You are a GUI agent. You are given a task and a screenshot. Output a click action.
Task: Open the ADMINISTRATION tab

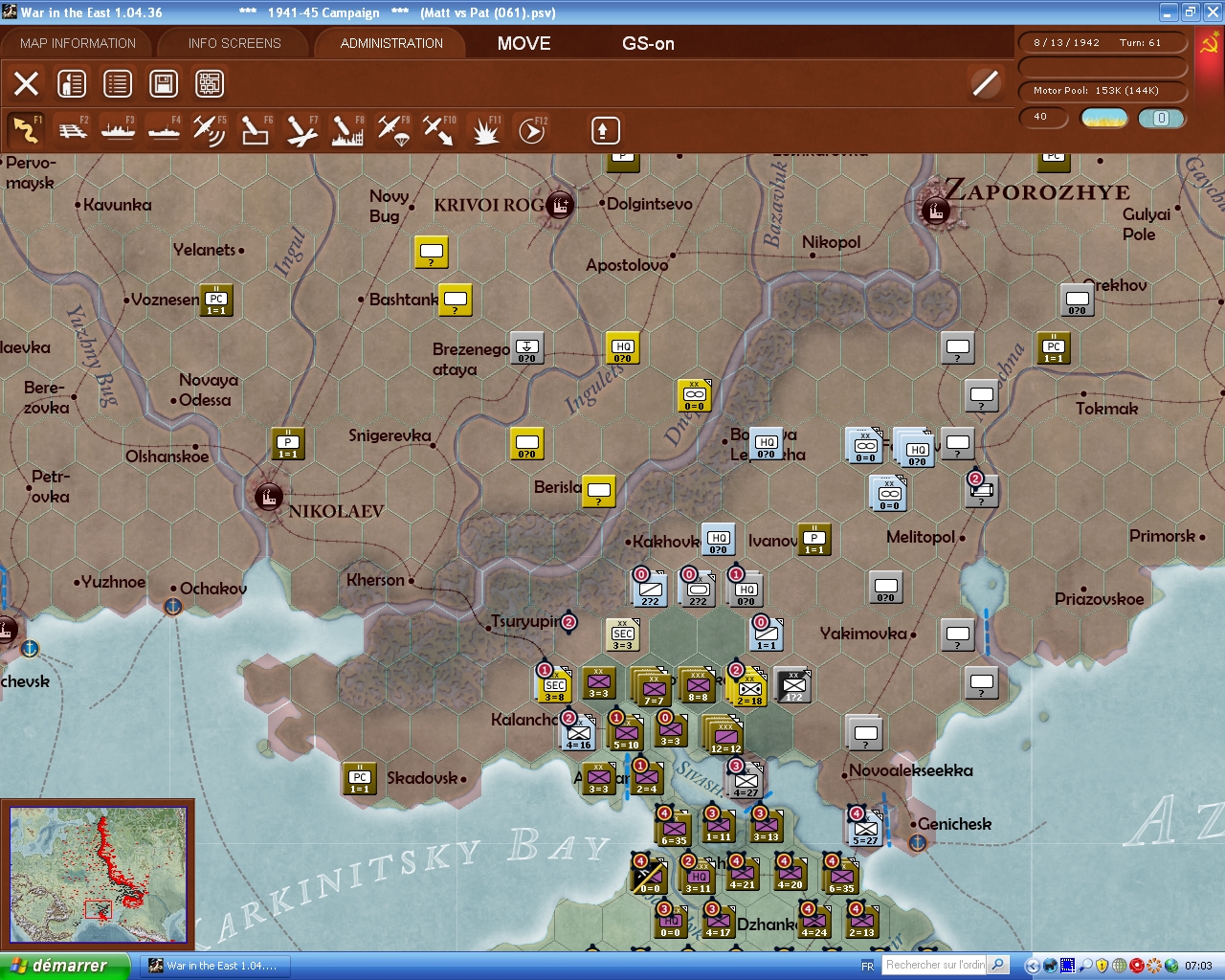tap(391, 43)
